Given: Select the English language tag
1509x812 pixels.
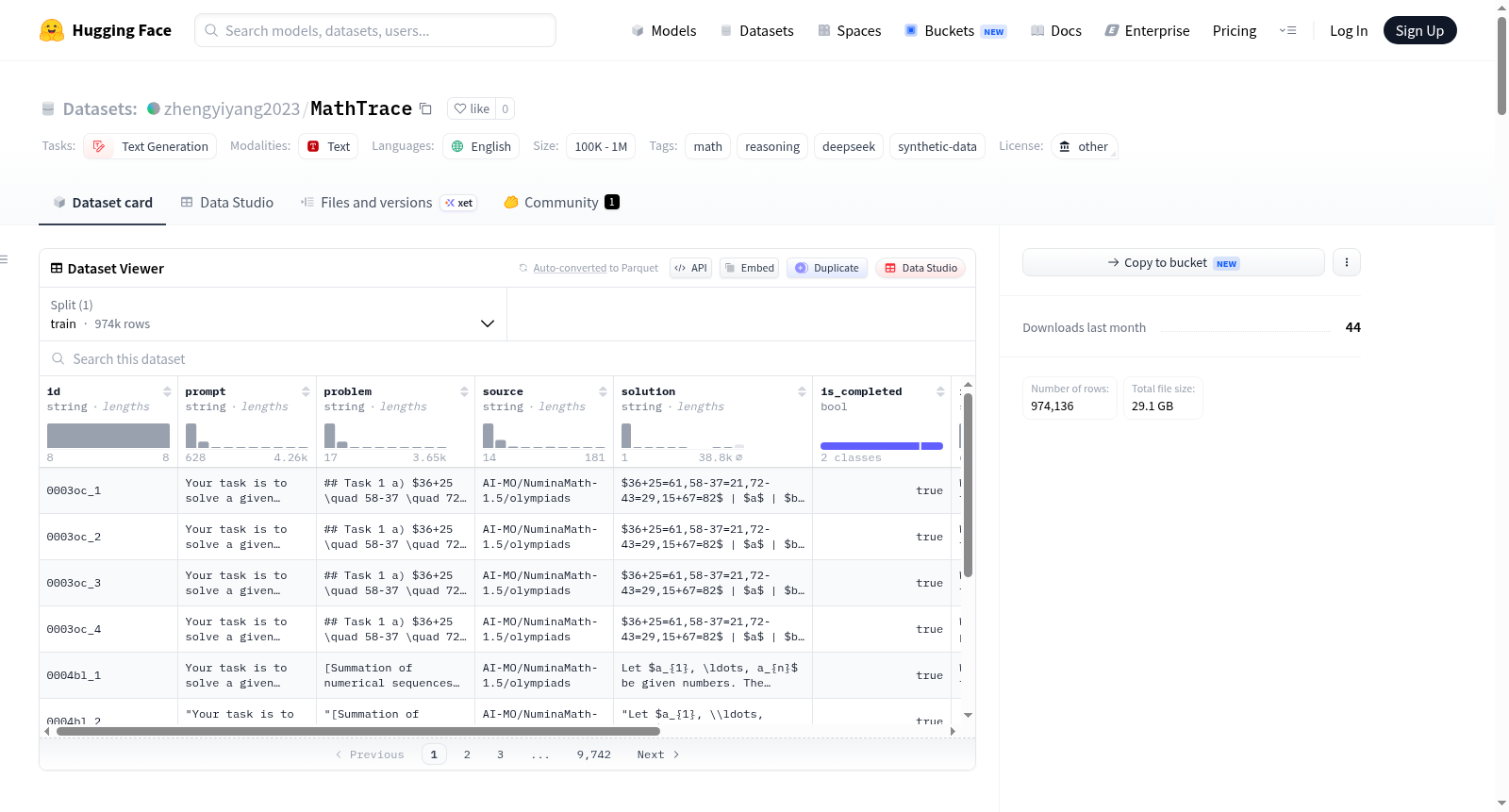Looking at the screenshot, I should point(481,146).
